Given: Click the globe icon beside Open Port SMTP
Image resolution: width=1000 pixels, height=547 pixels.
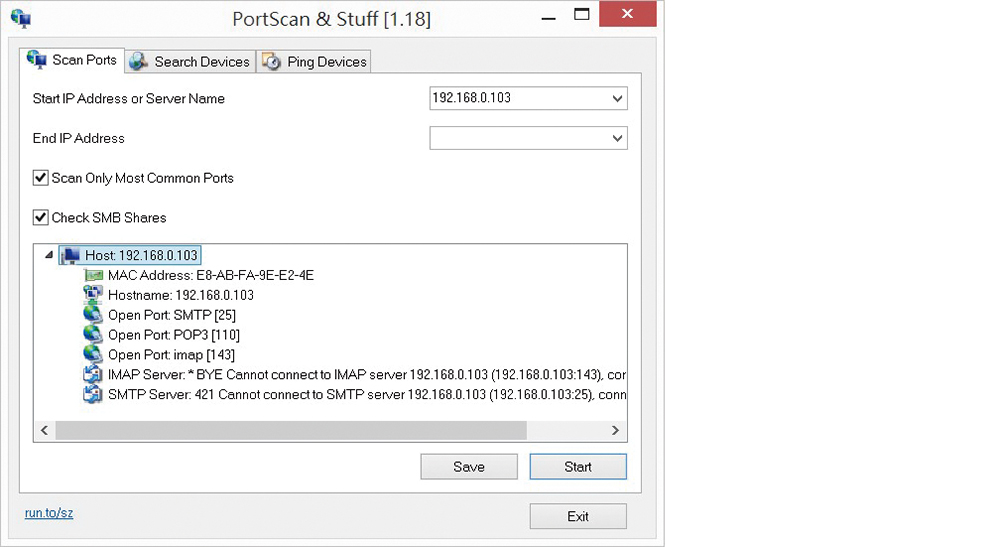Looking at the screenshot, I should pyautogui.click(x=93, y=314).
